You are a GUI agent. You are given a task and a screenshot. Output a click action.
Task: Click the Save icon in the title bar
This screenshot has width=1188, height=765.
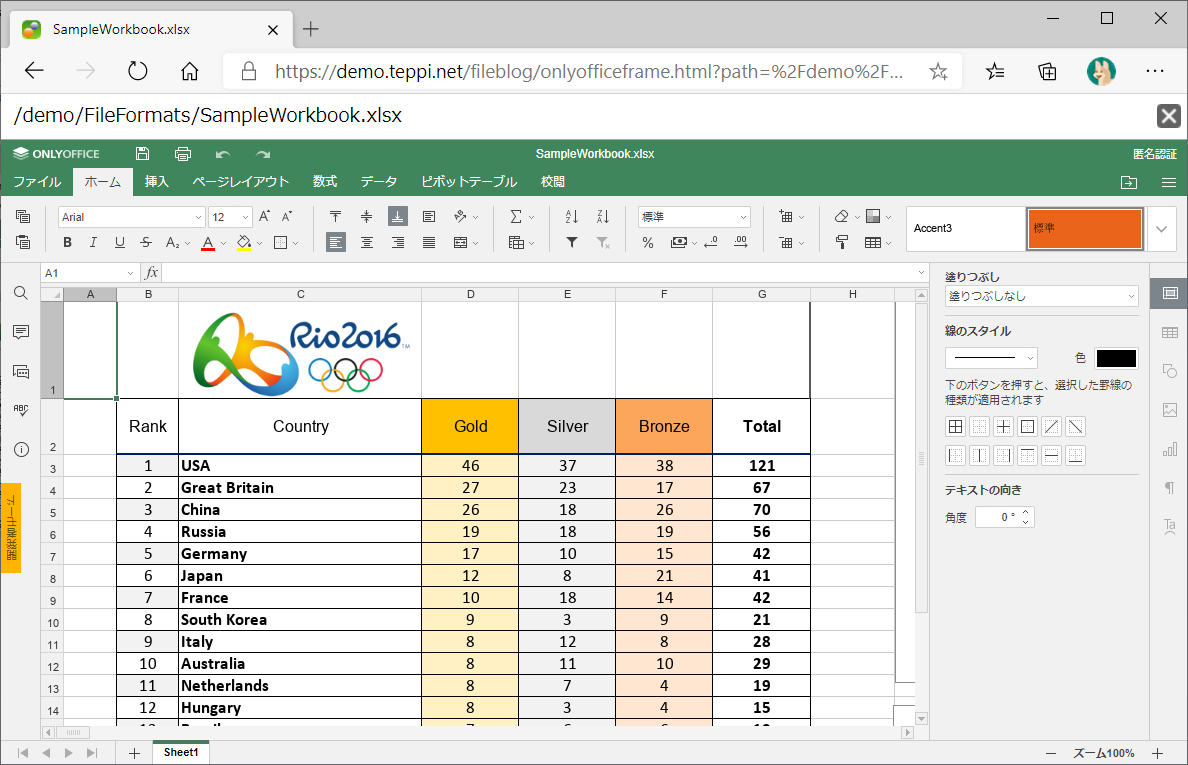(142, 154)
